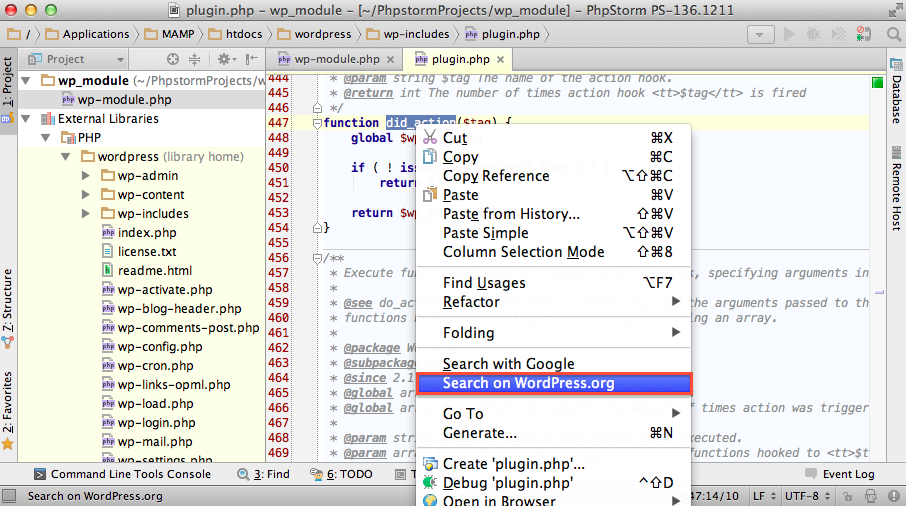Open the run configuration dropdown
The width and height of the screenshot is (906, 506).
coord(760,35)
